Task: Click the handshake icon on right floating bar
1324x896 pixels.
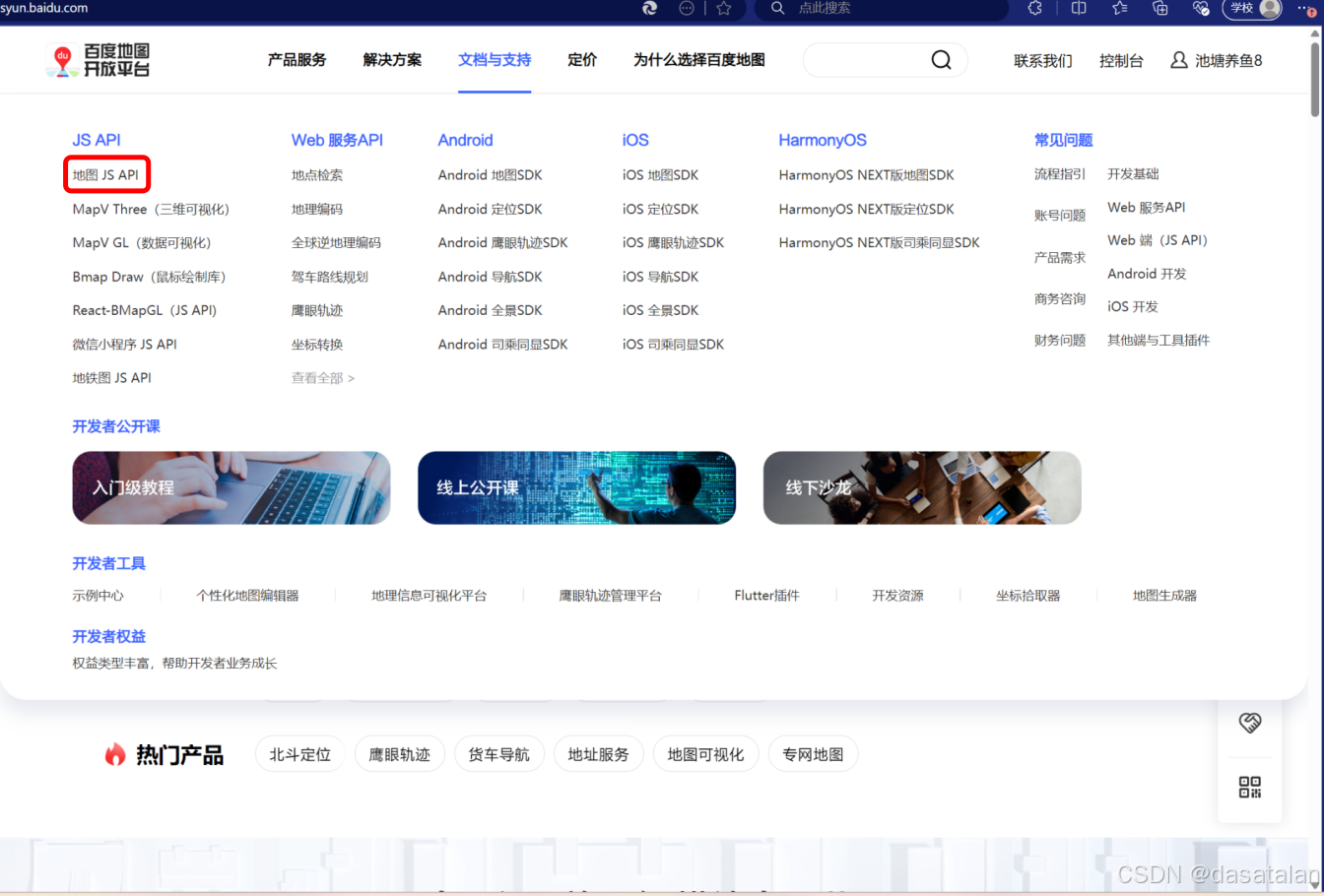Action: click(x=1250, y=723)
